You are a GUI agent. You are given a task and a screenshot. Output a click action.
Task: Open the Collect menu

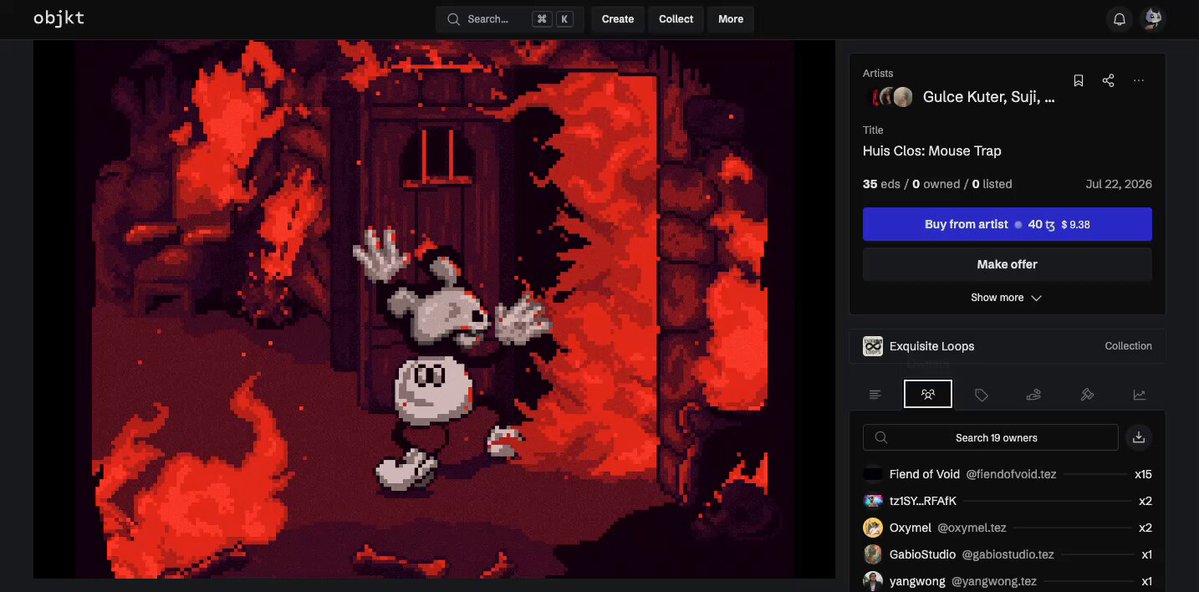(x=676, y=19)
